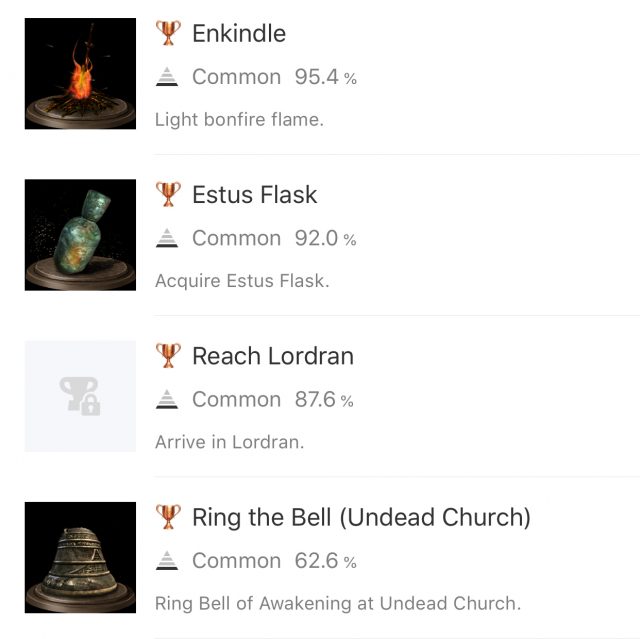Click rarity pyramid icon under Enkindle
The height and width of the screenshot is (639, 640).
pyautogui.click(x=167, y=77)
